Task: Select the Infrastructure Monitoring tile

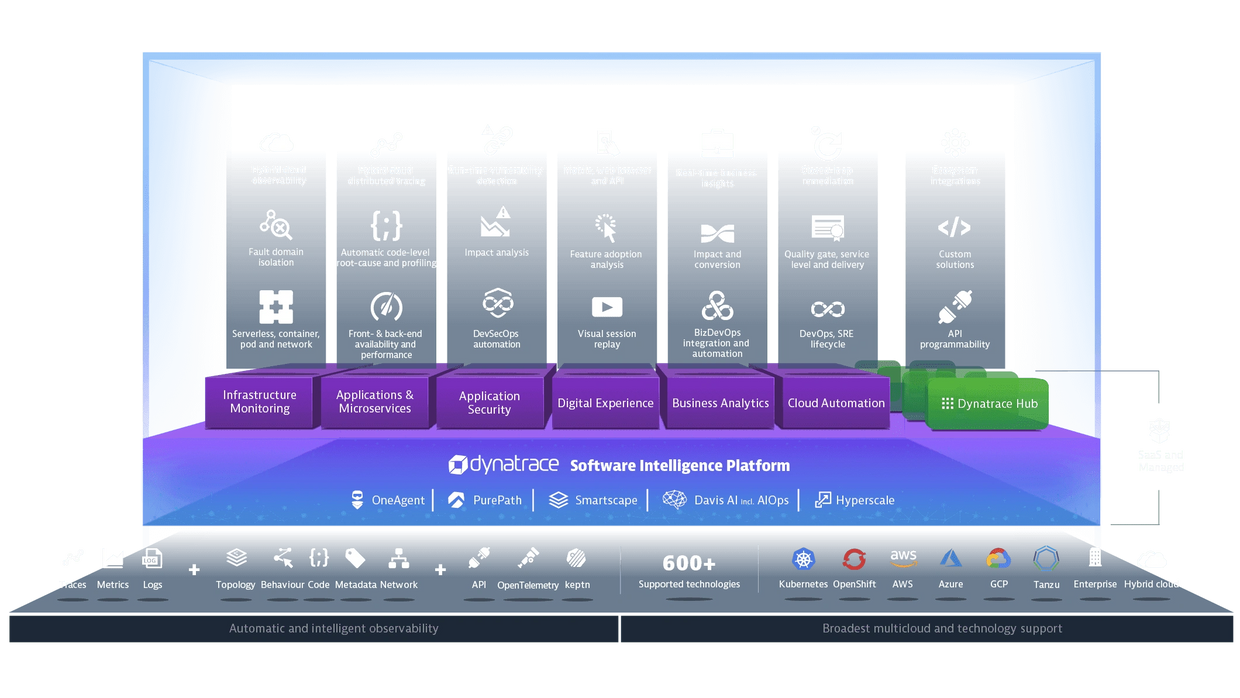Action: (x=258, y=402)
